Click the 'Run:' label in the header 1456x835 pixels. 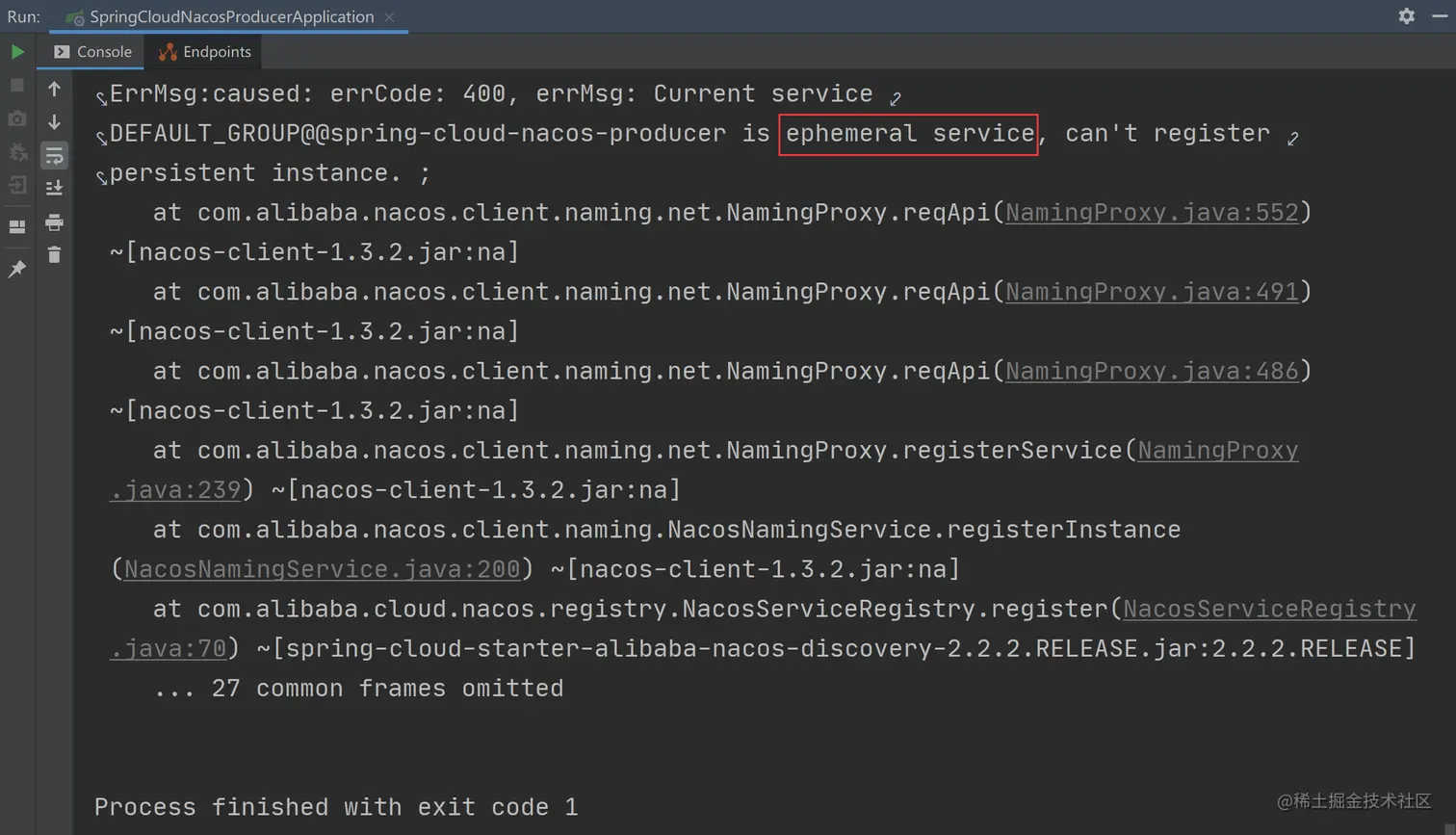click(x=24, y=16)
